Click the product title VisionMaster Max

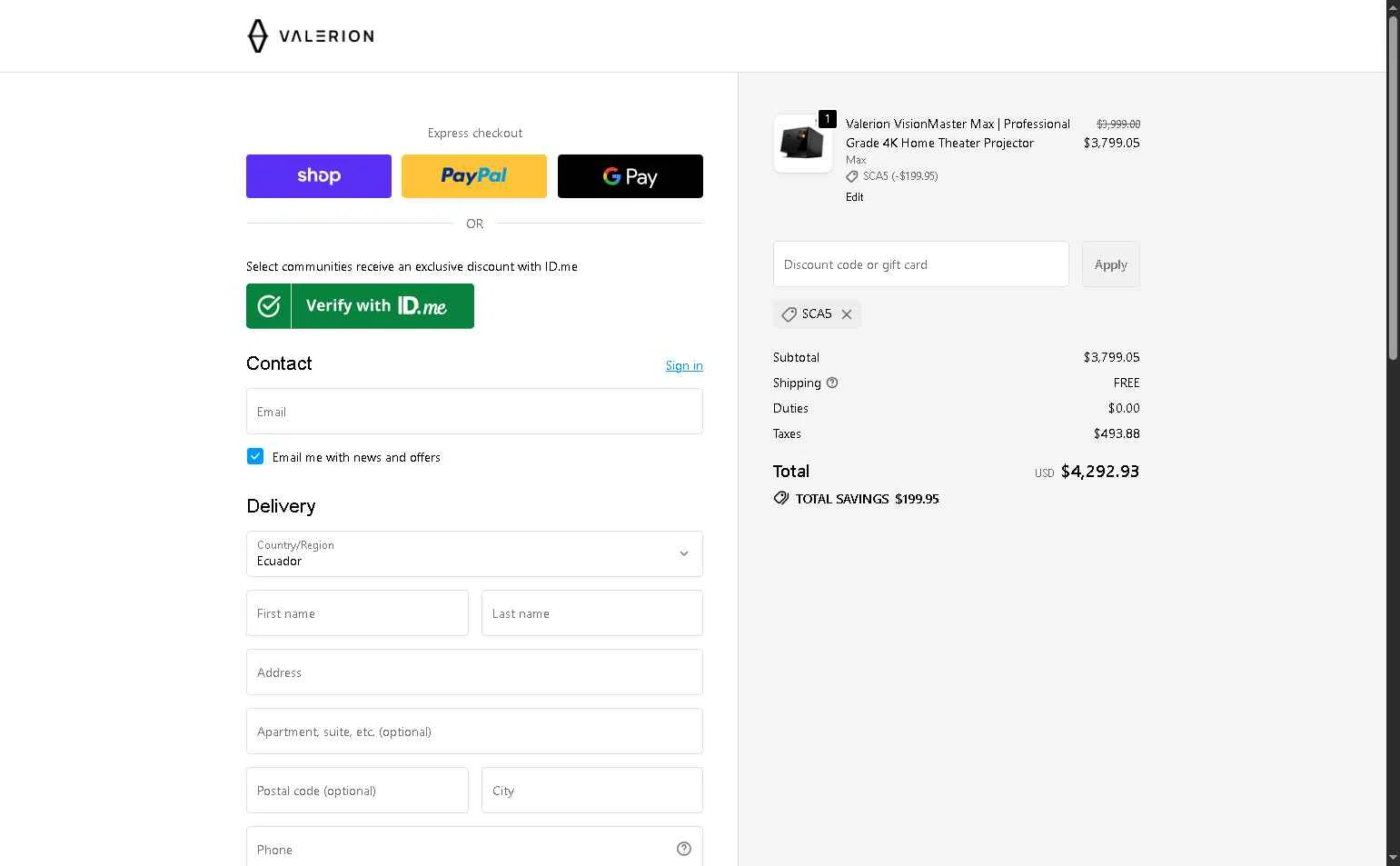(958, 134)
